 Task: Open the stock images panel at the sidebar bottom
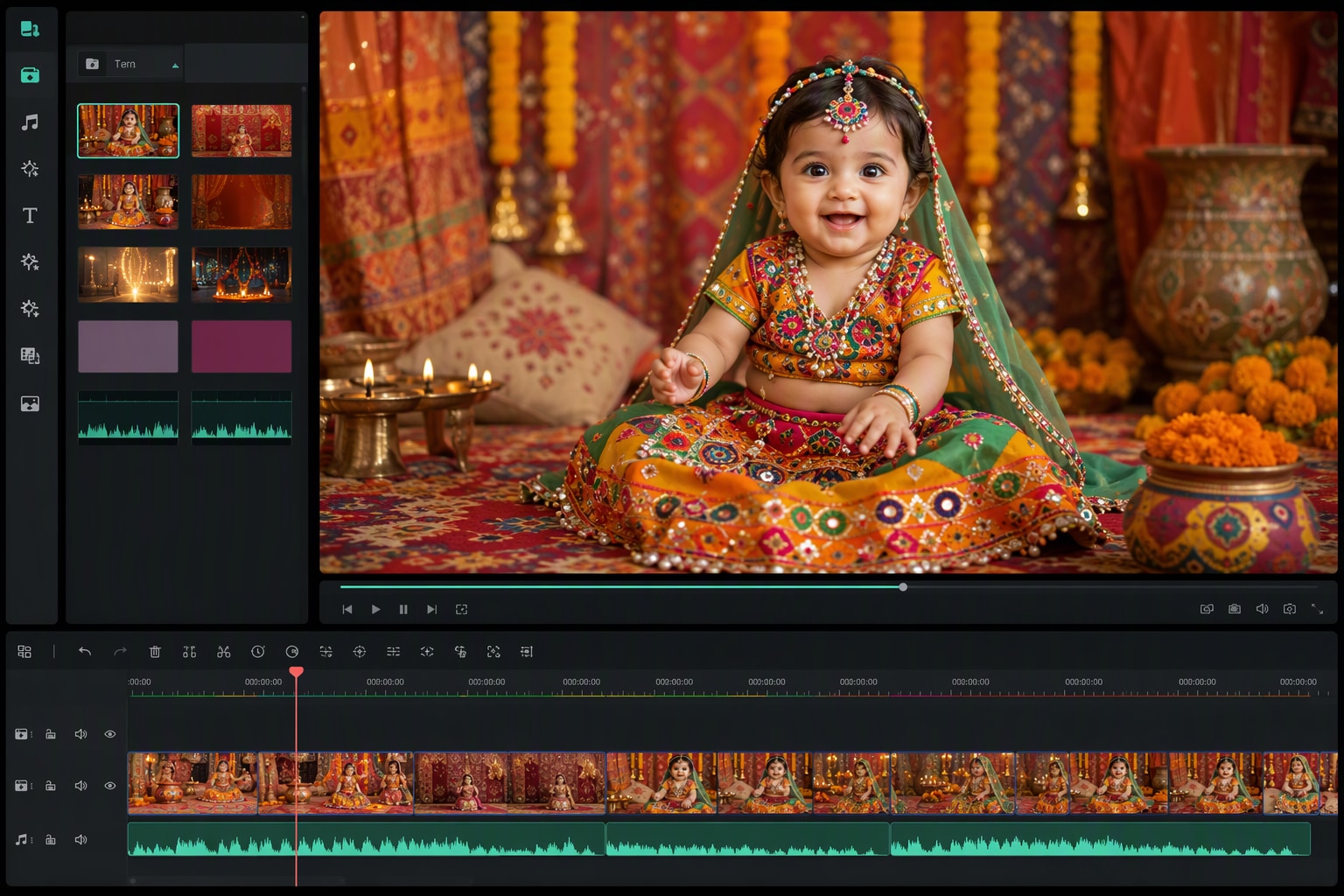coord(30,403)
